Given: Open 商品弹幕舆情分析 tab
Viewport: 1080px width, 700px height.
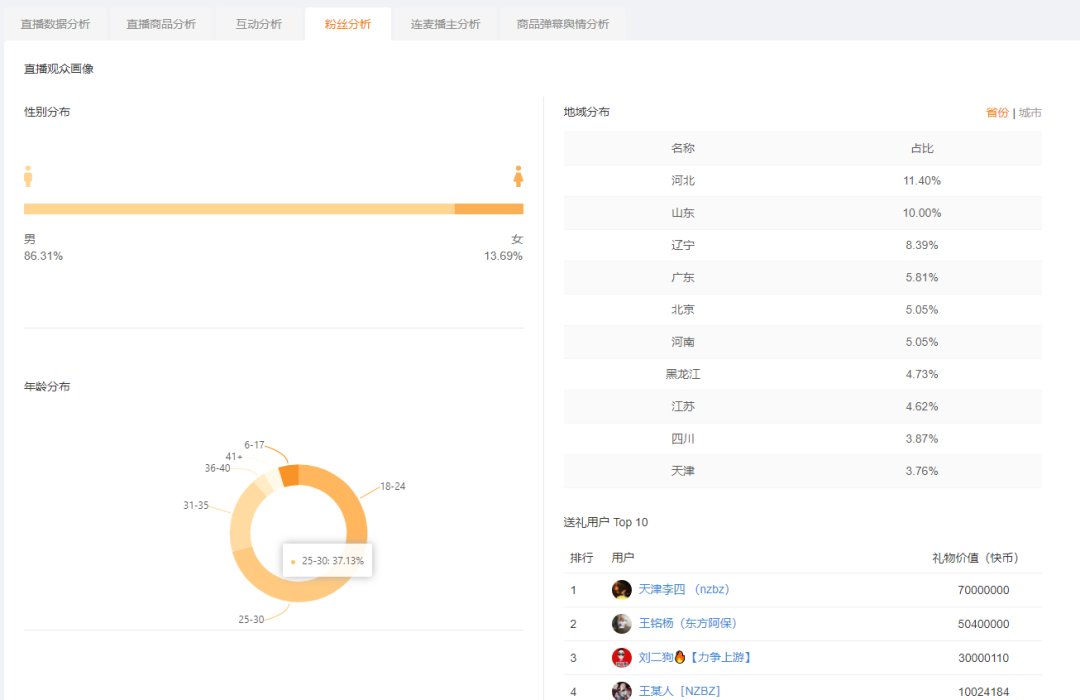Looking at the screenshot, I should coord(563,24).
